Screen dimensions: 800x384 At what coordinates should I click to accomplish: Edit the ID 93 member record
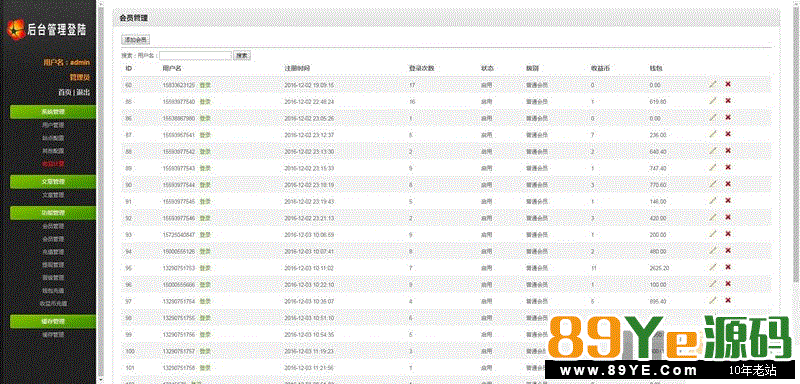click(713, 234)
